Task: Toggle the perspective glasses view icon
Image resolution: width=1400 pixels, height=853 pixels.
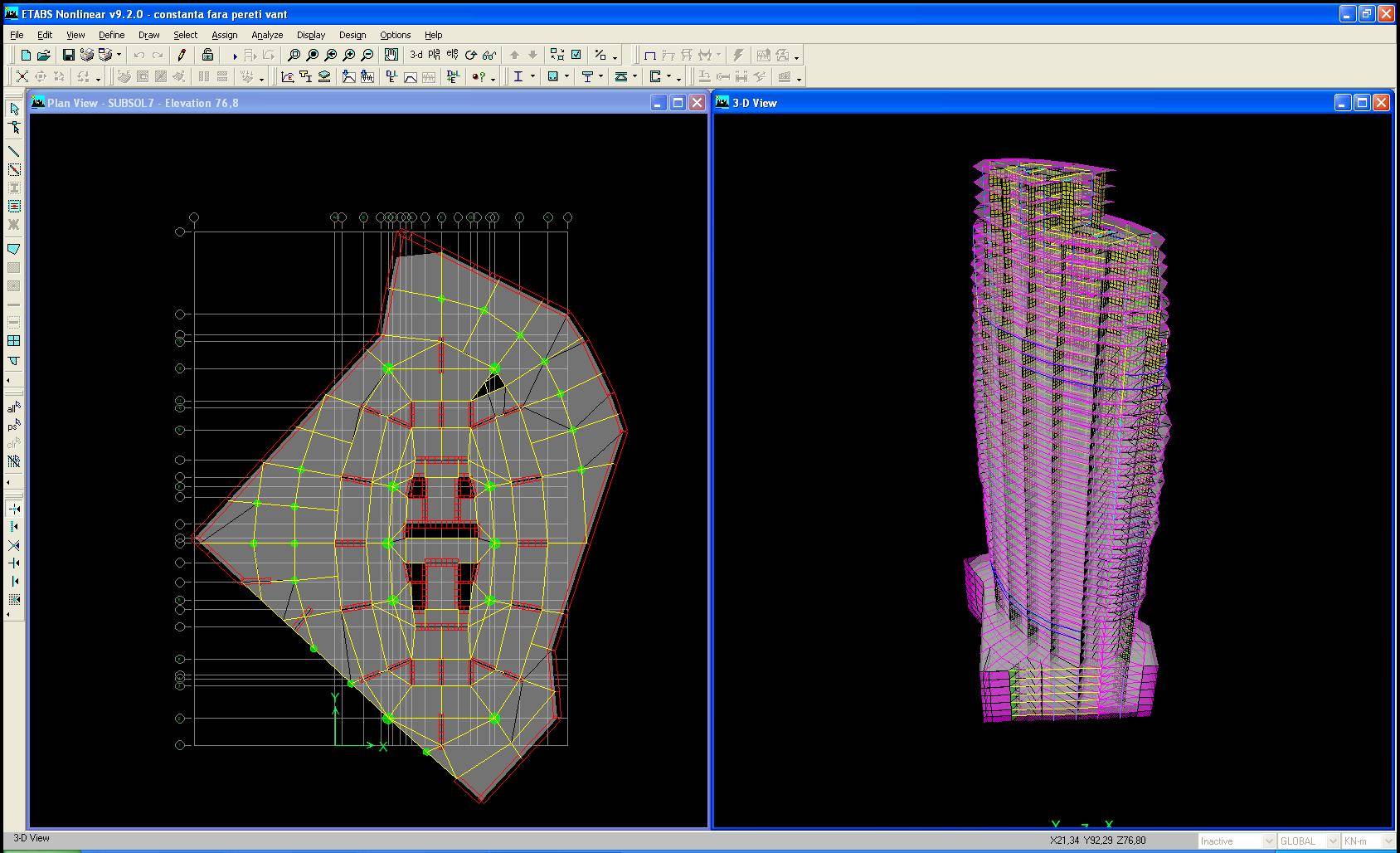Action: (489, 56)
